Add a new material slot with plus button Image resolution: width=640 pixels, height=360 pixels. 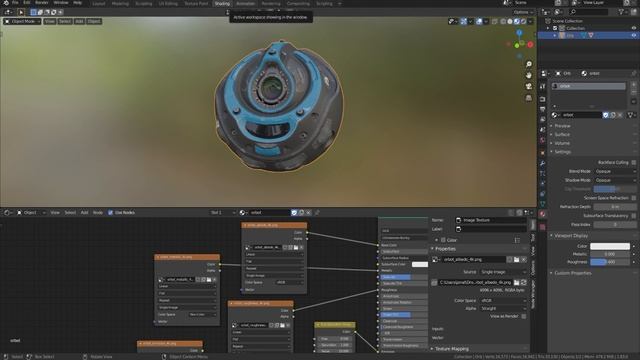click(x=633, y=85)
